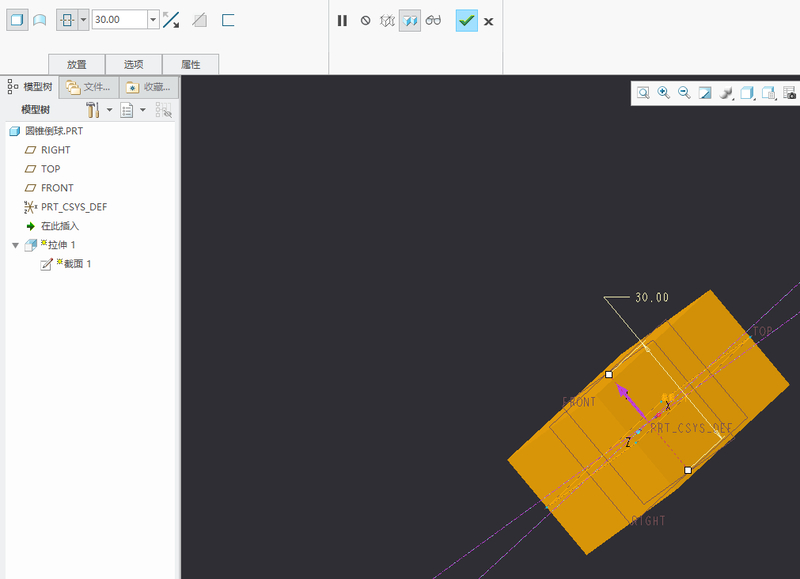
Task: Click the tree columns hide icon
Action: click(x=163, y=110)
